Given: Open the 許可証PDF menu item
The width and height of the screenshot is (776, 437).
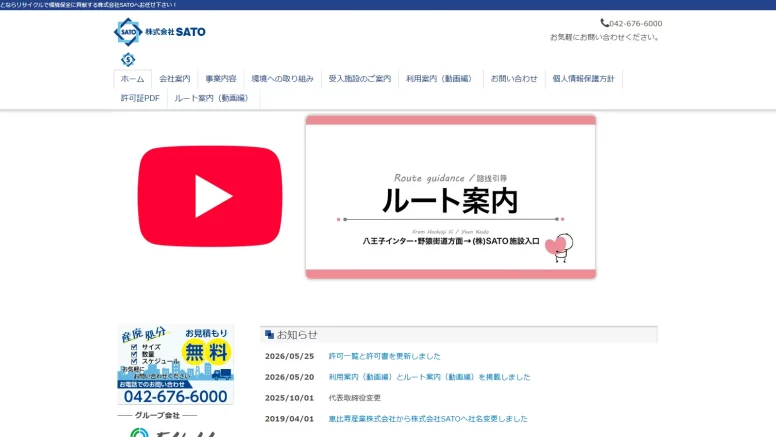Looking at the screenshot, I should click(x=141, y=98).
